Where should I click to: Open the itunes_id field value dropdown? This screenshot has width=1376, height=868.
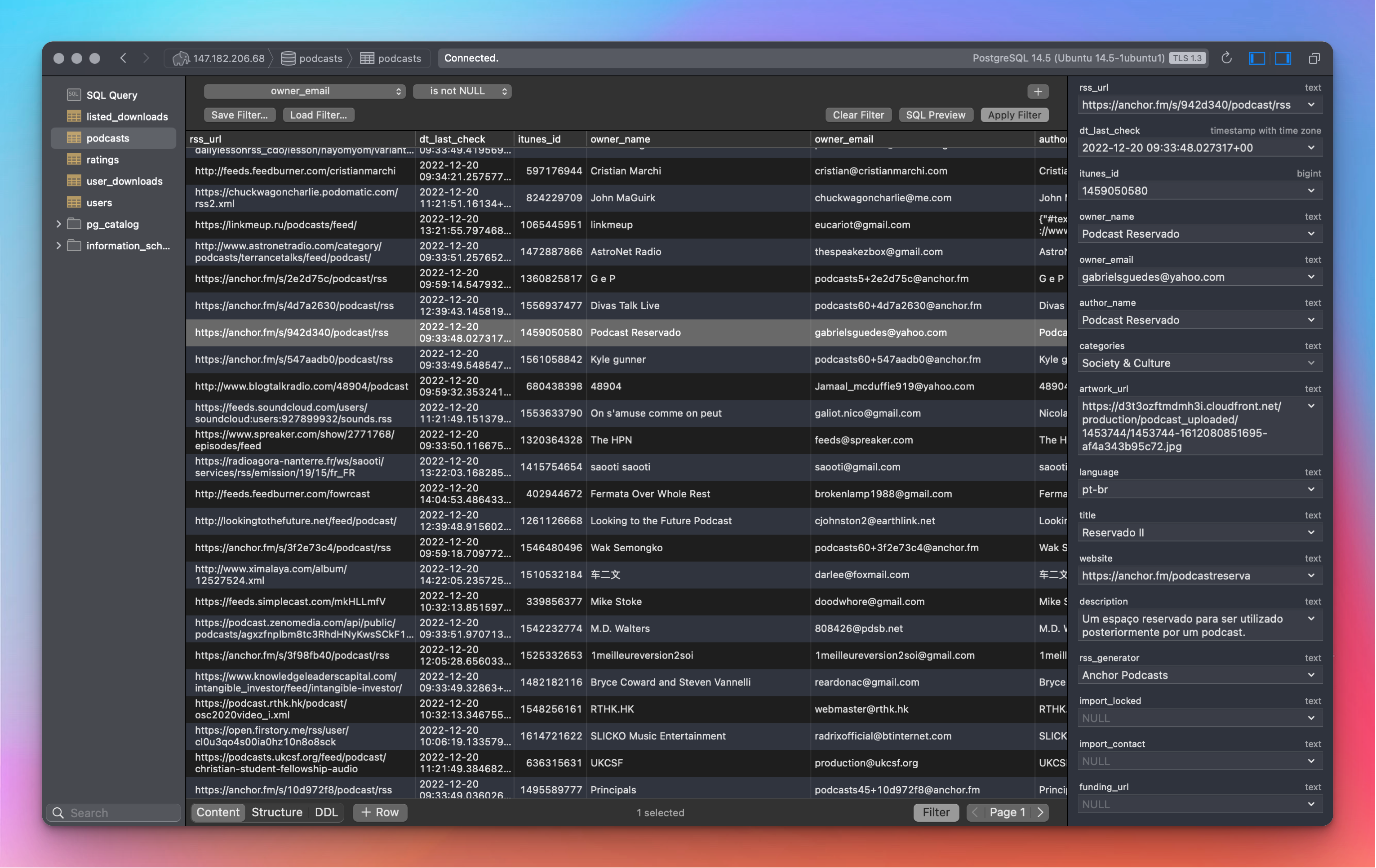(1311, 190)
